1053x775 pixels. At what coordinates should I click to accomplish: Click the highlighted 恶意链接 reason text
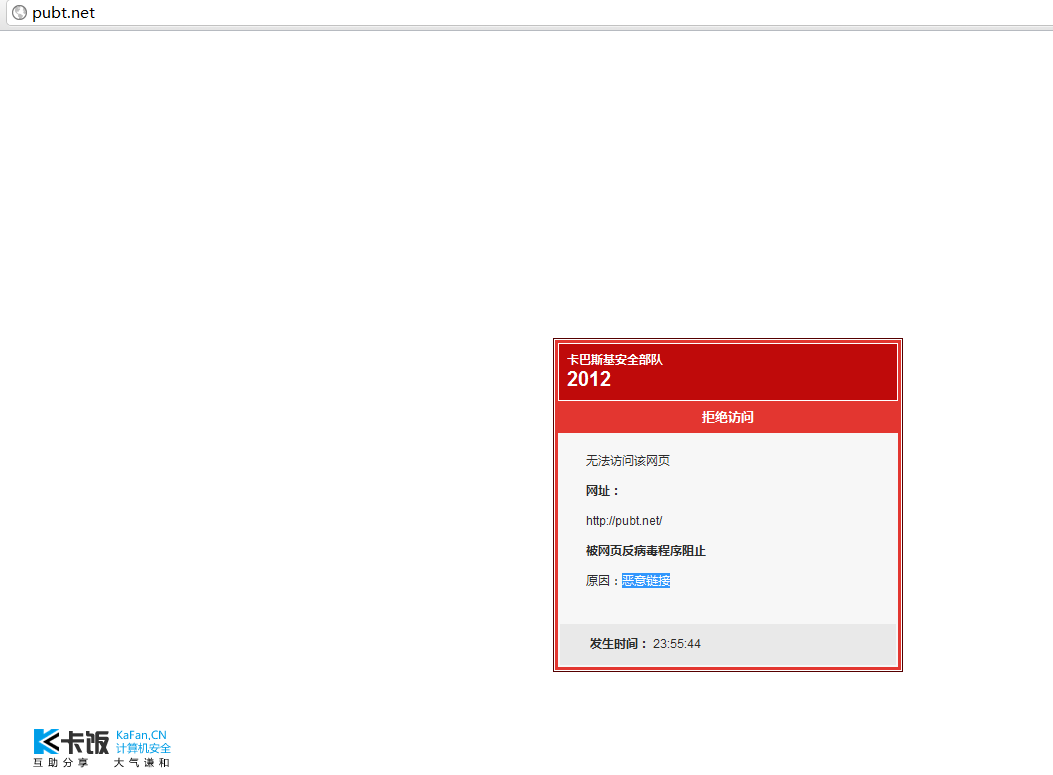click(646, 581)
